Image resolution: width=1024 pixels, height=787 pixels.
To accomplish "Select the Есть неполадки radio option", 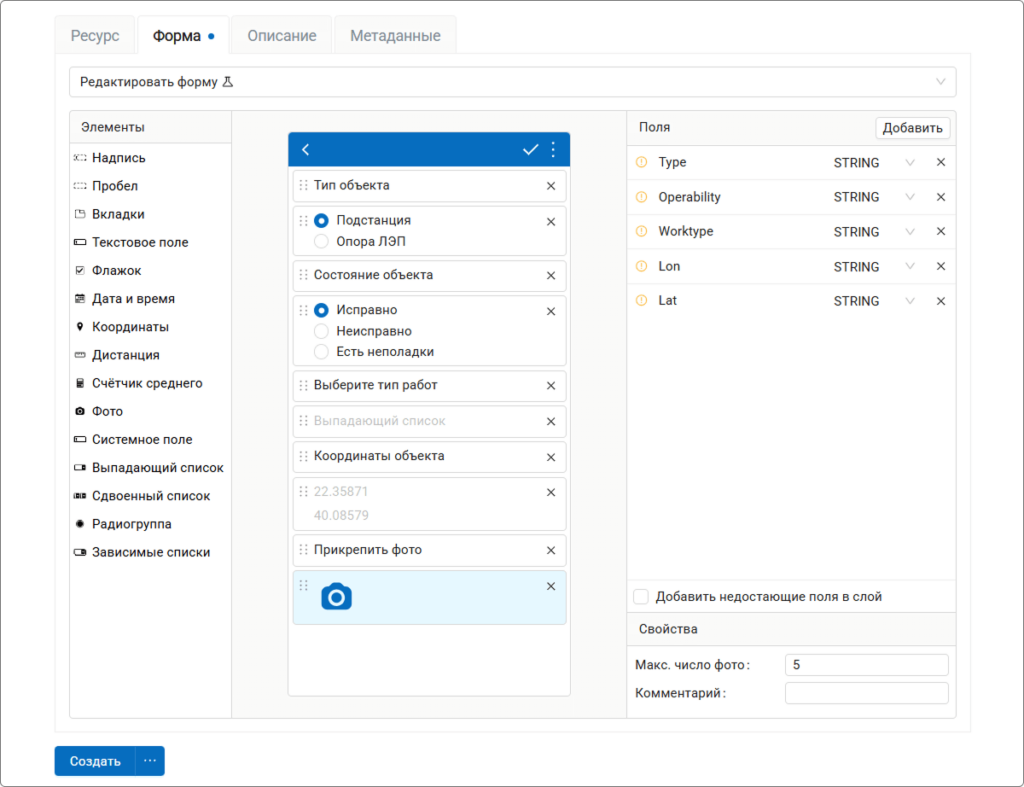I will [x=321, y=351].
